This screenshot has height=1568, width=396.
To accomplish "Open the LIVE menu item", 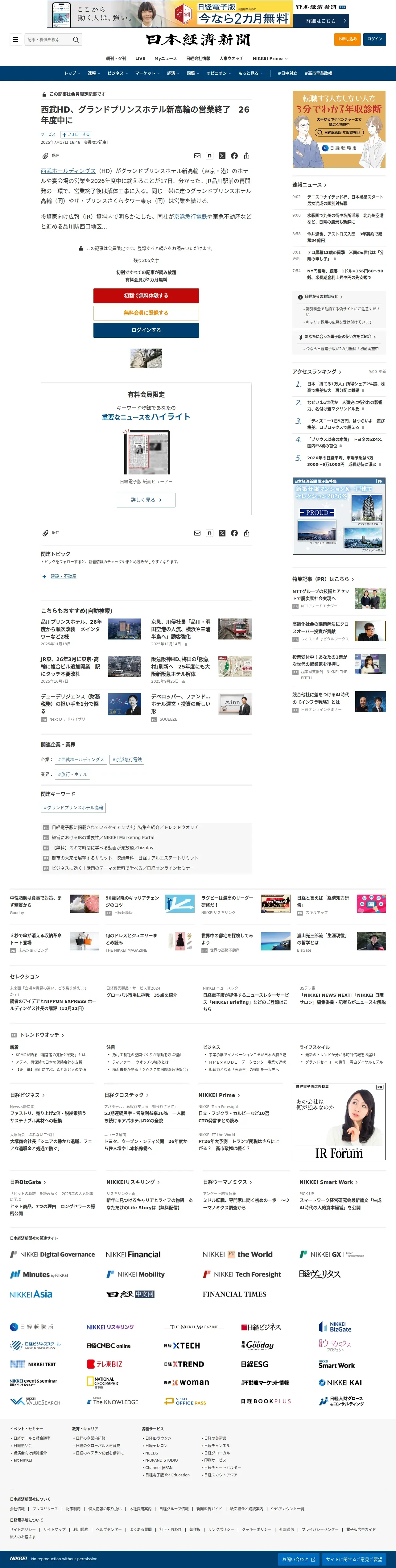I will [140, 58].
